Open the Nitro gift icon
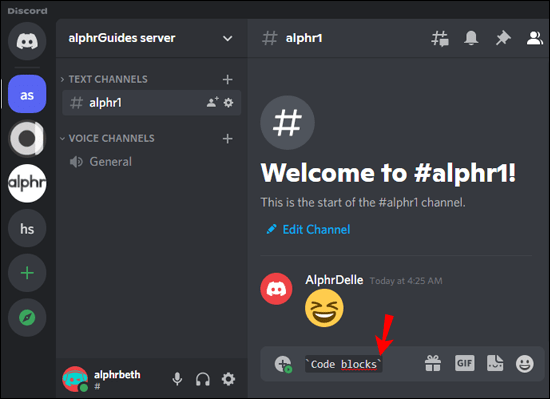The width and height of the screenshot is (550, 399). (x=433, y=363)
